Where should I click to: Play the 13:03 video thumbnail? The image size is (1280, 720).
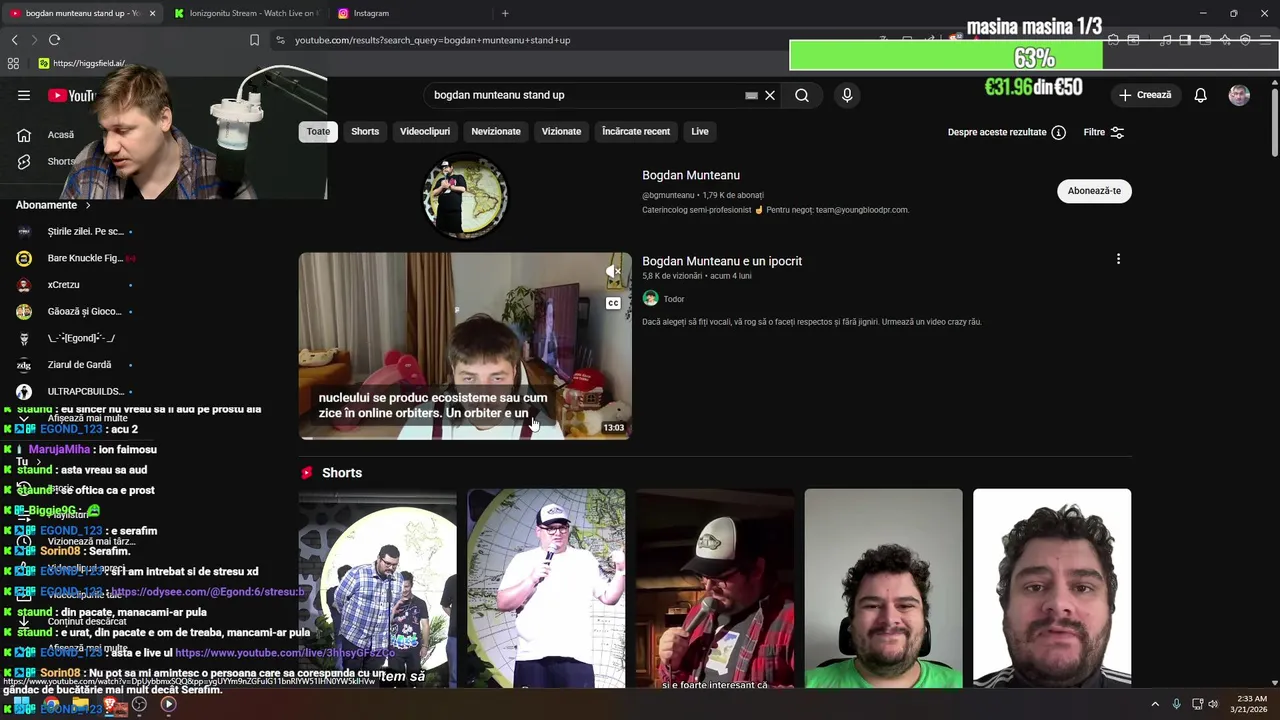tap(465, 346)
